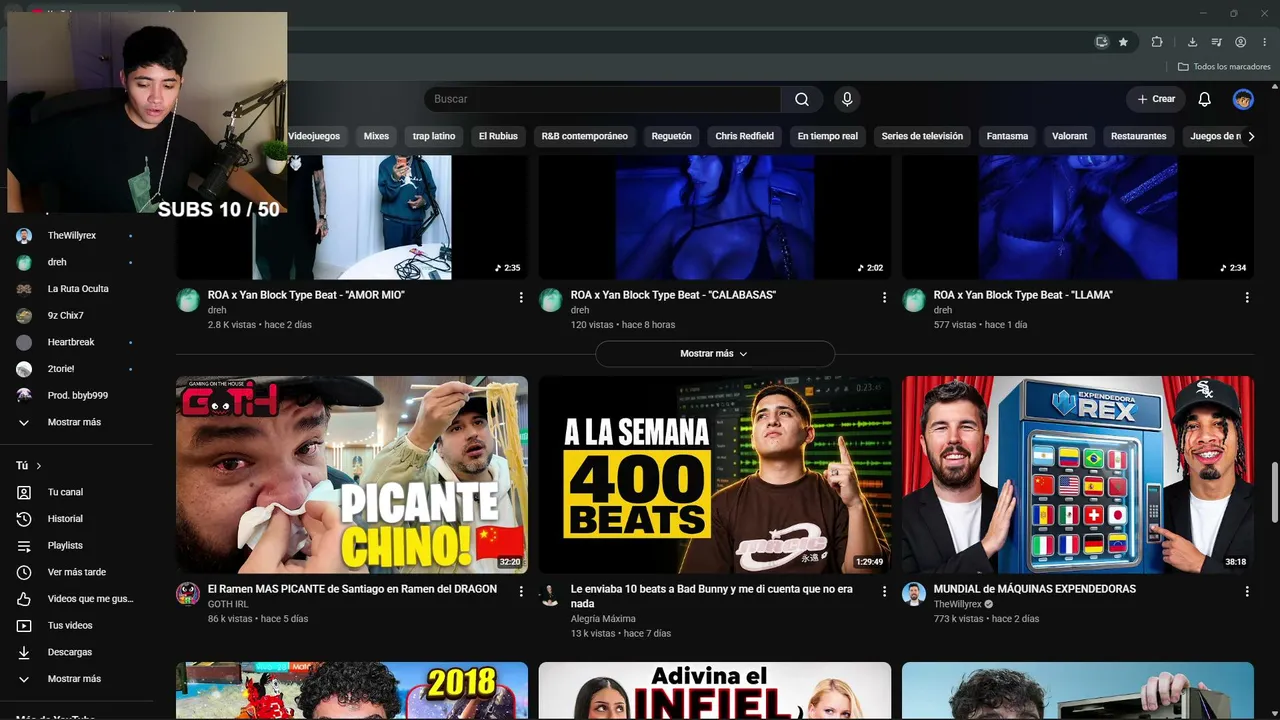Open Ver más tarde in the sidebar
This screenshot has width=1280, height=720.
coord(76,572)
